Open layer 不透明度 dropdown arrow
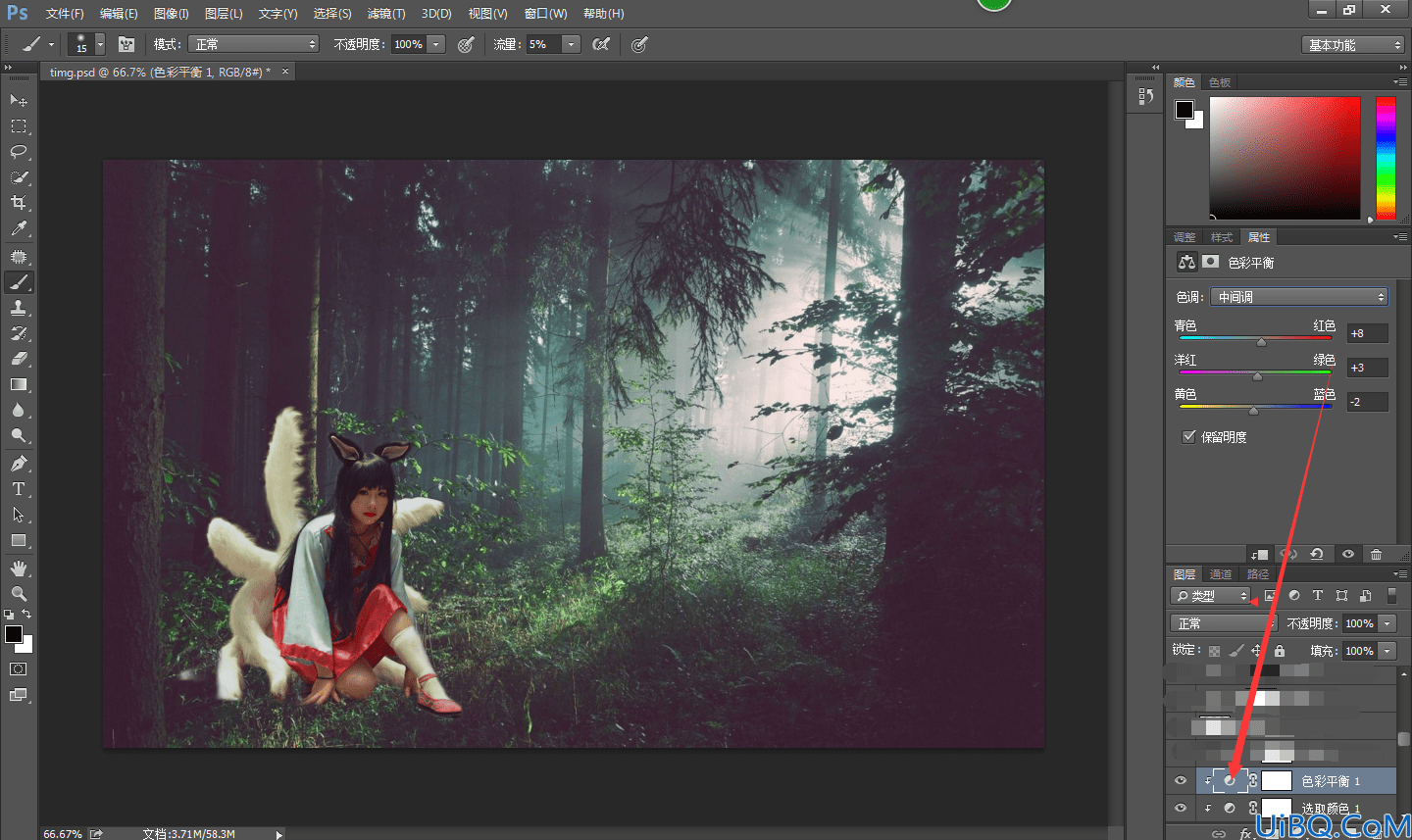This screenshot has width=1412, height=840. [x=1387, y=623]
